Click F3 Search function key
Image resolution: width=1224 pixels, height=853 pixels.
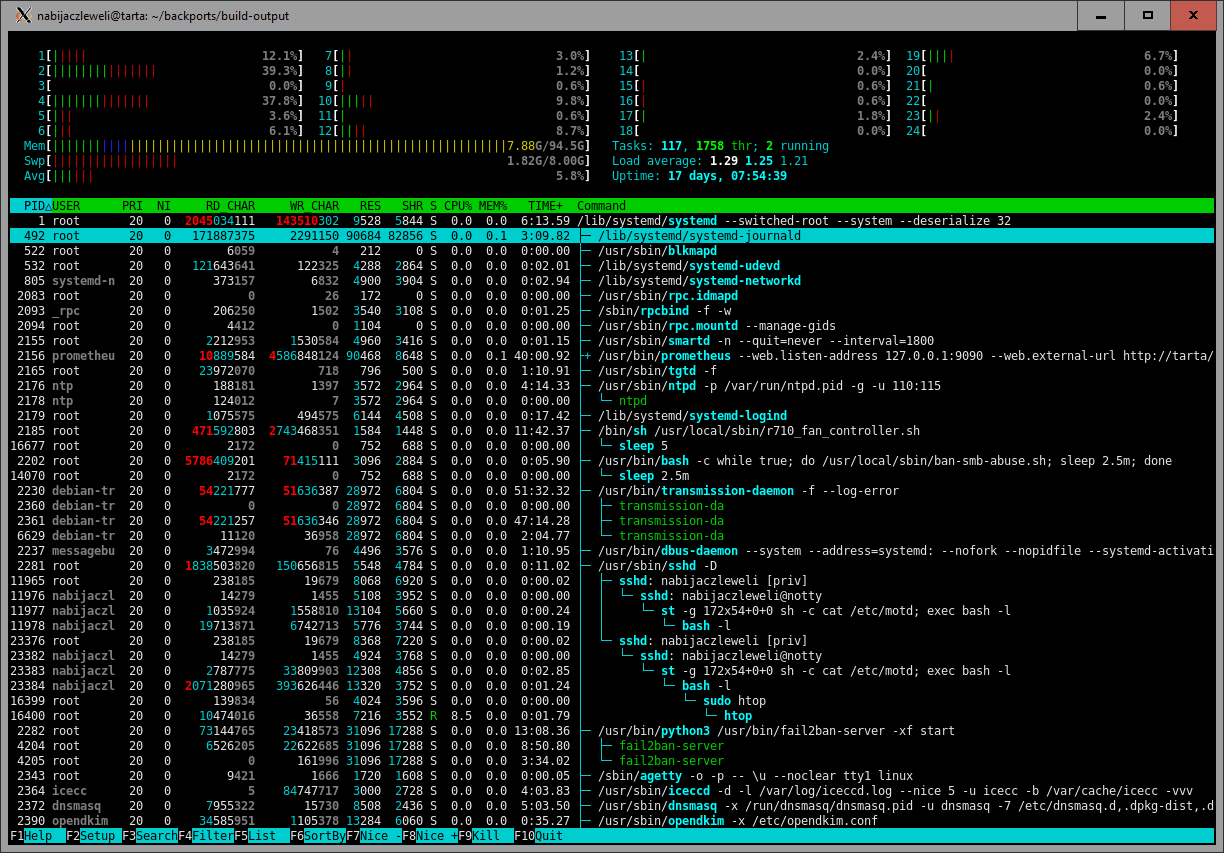point(150,836)
